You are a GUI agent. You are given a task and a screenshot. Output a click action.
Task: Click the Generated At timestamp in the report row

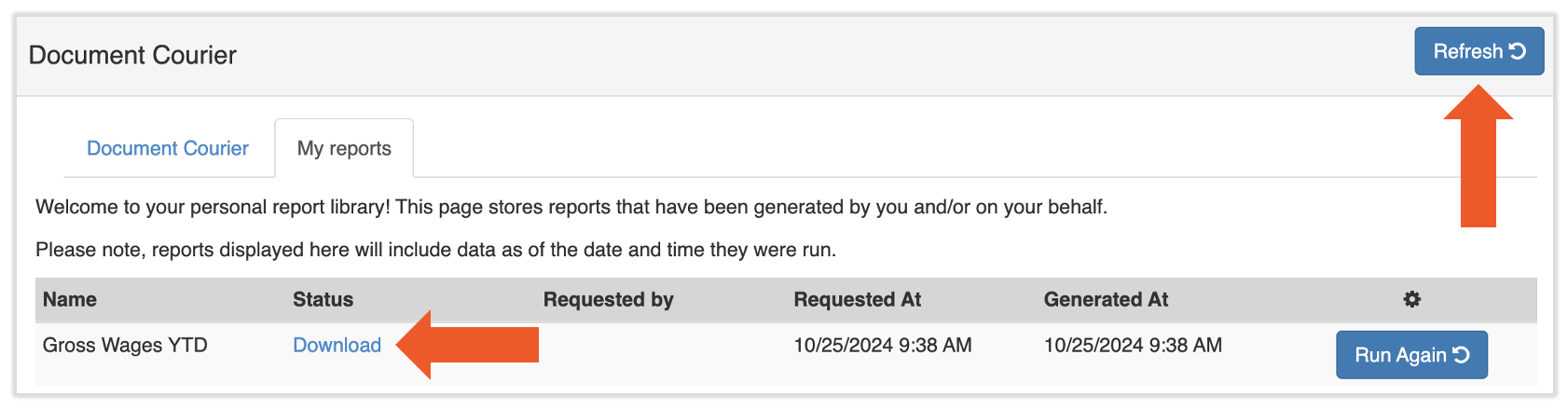pyautogui.click(x=1133, y=345)
